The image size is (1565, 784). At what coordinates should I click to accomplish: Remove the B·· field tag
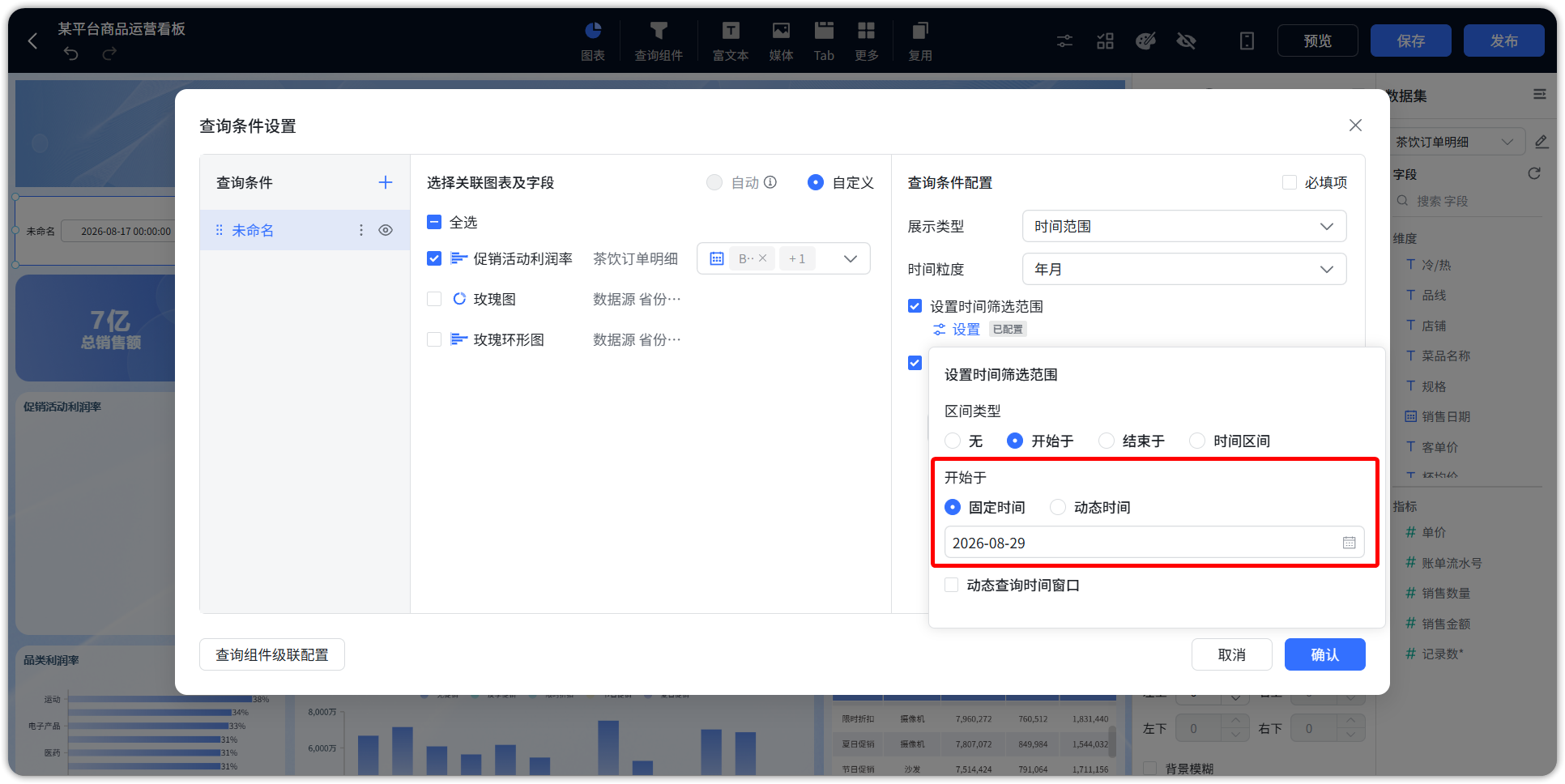(x=762, y=258)
